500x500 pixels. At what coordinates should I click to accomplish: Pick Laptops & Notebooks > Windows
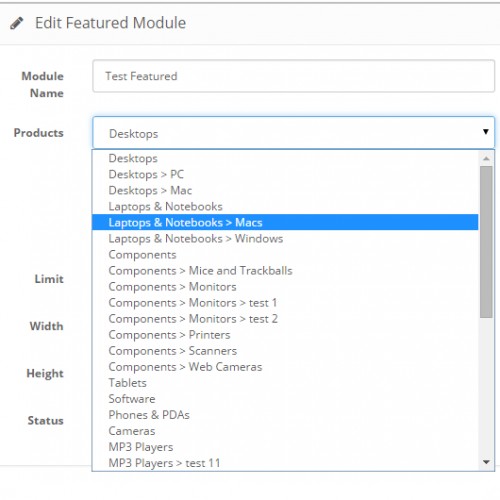click(x=285, y=238)
